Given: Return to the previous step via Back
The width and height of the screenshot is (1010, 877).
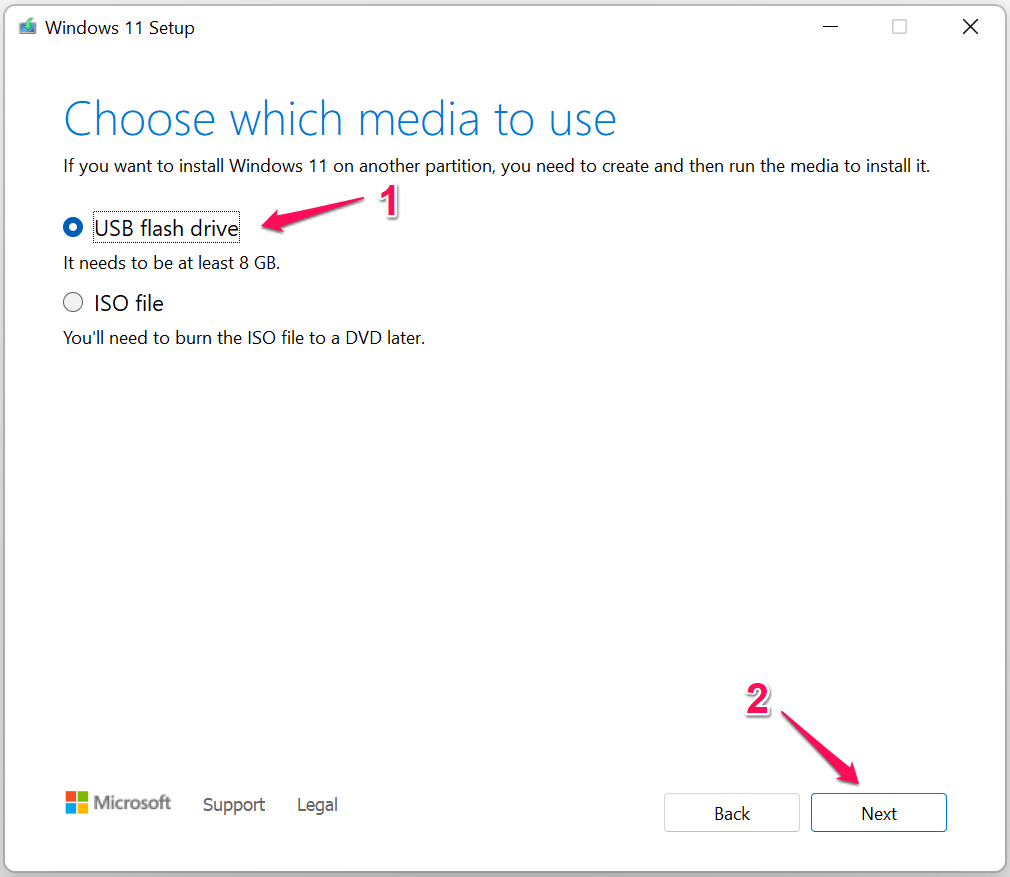Looking at the screenshot, I should [731, 812].
